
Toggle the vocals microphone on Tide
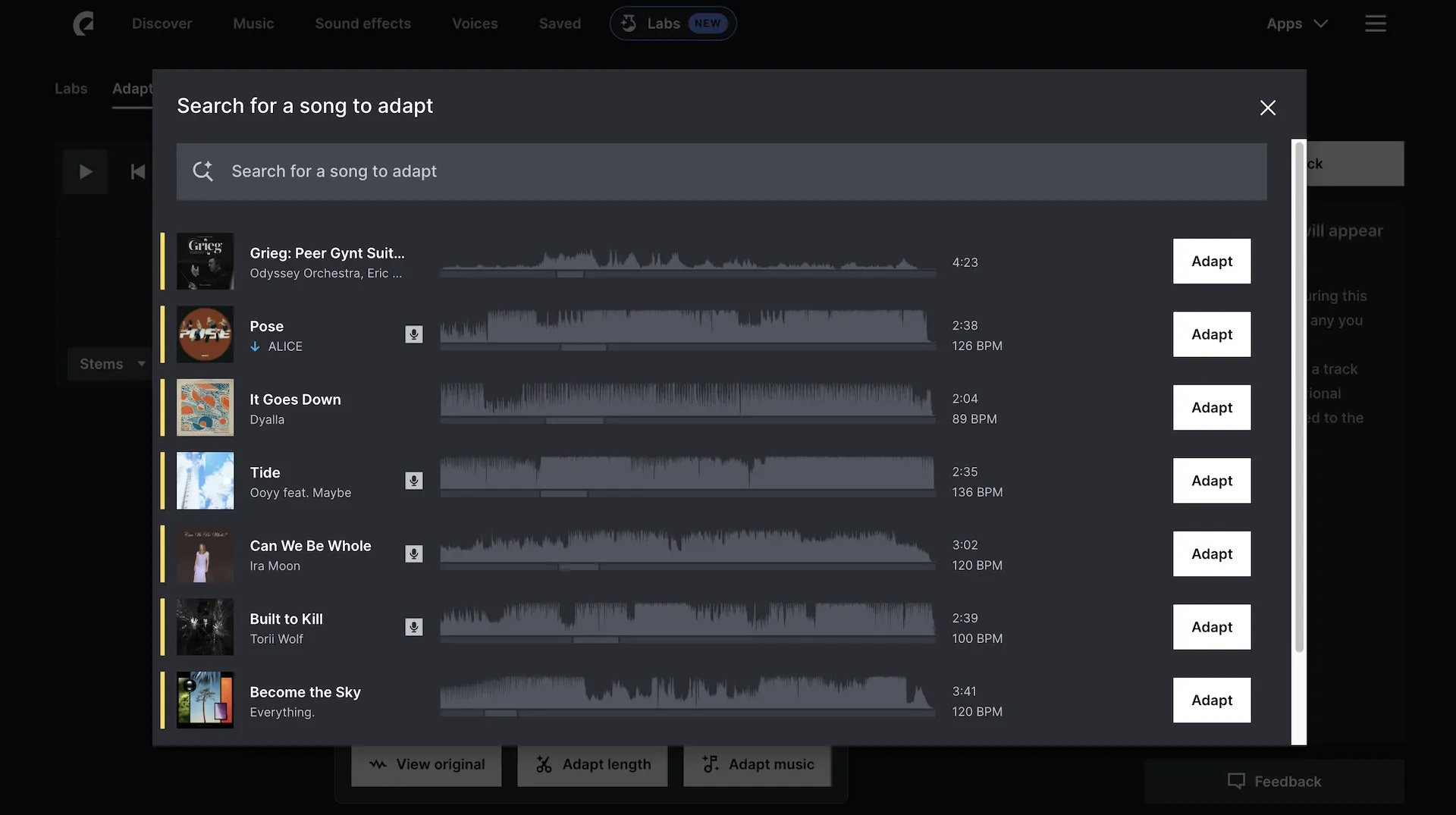413,481
